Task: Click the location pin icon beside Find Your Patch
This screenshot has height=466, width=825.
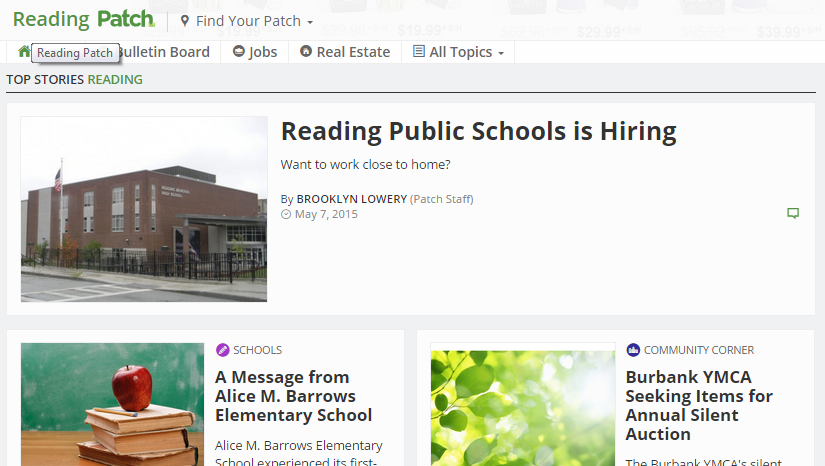Action: (184, 21)
